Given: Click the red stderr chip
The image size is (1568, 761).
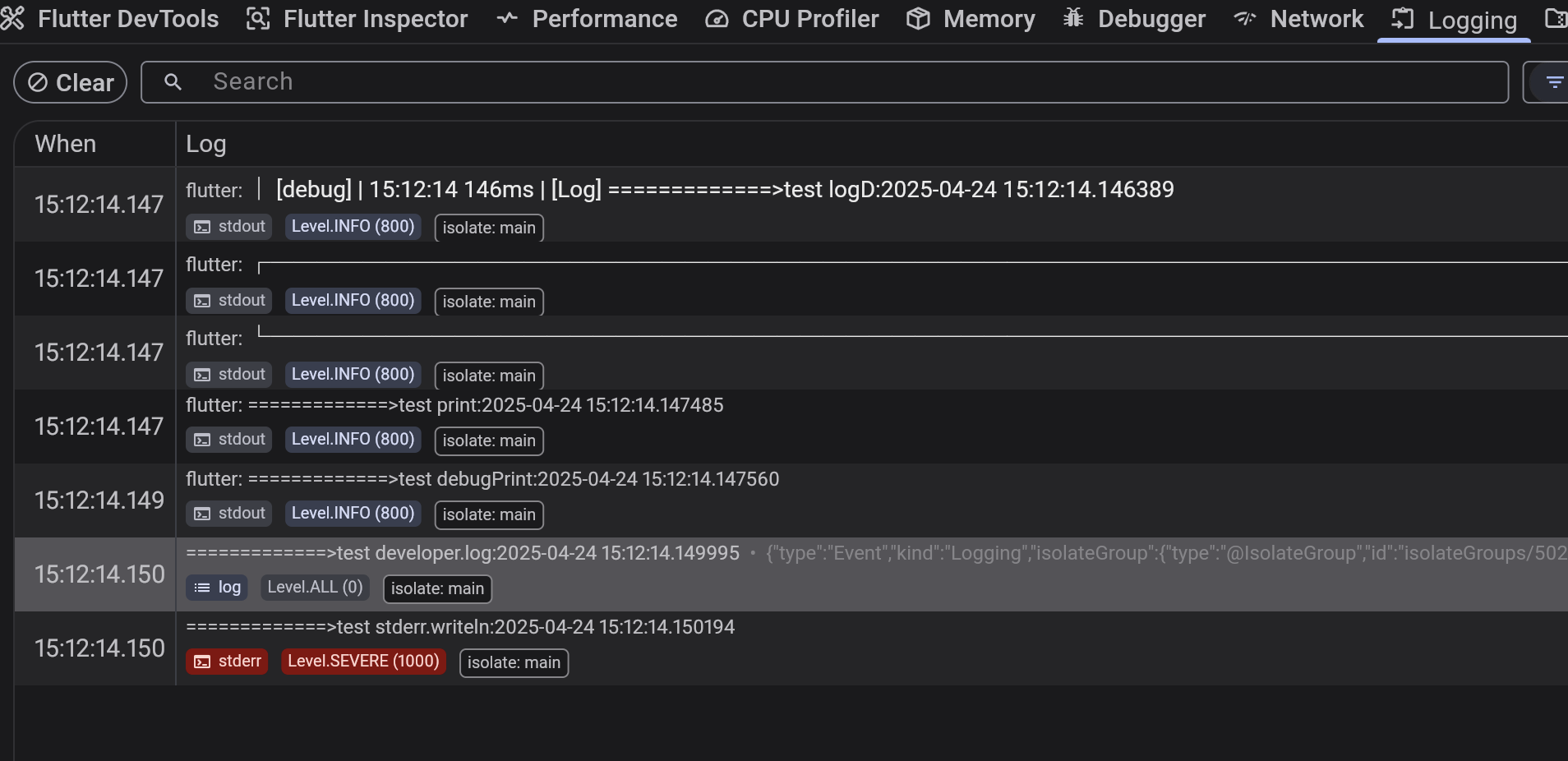Looking at the screenshot, I should [x=227, y=662].
